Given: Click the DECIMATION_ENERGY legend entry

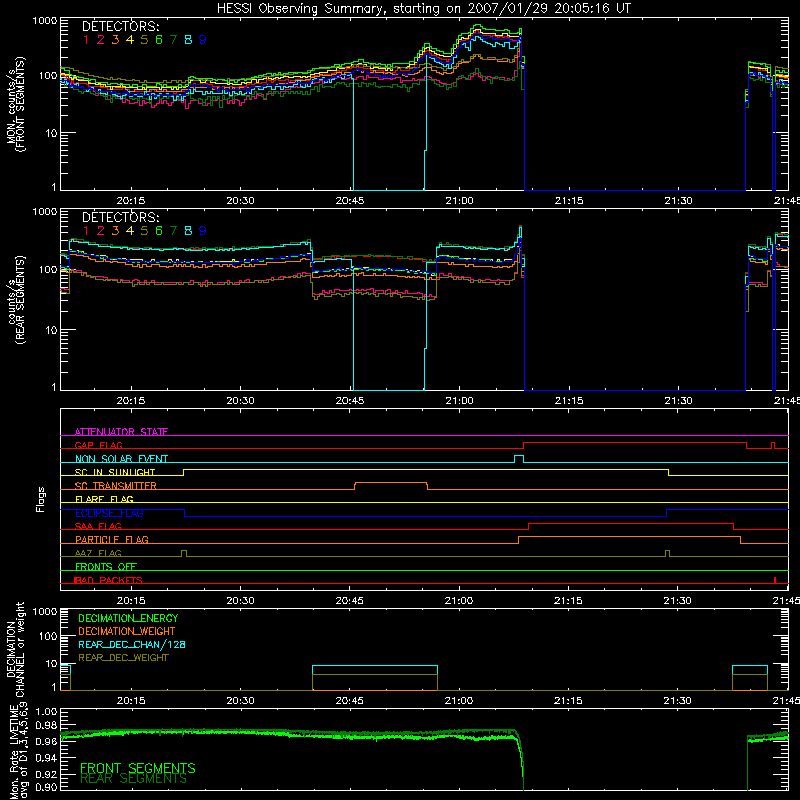Looking at the screenshot, I should pyautogui.click(x=128, y=618).
